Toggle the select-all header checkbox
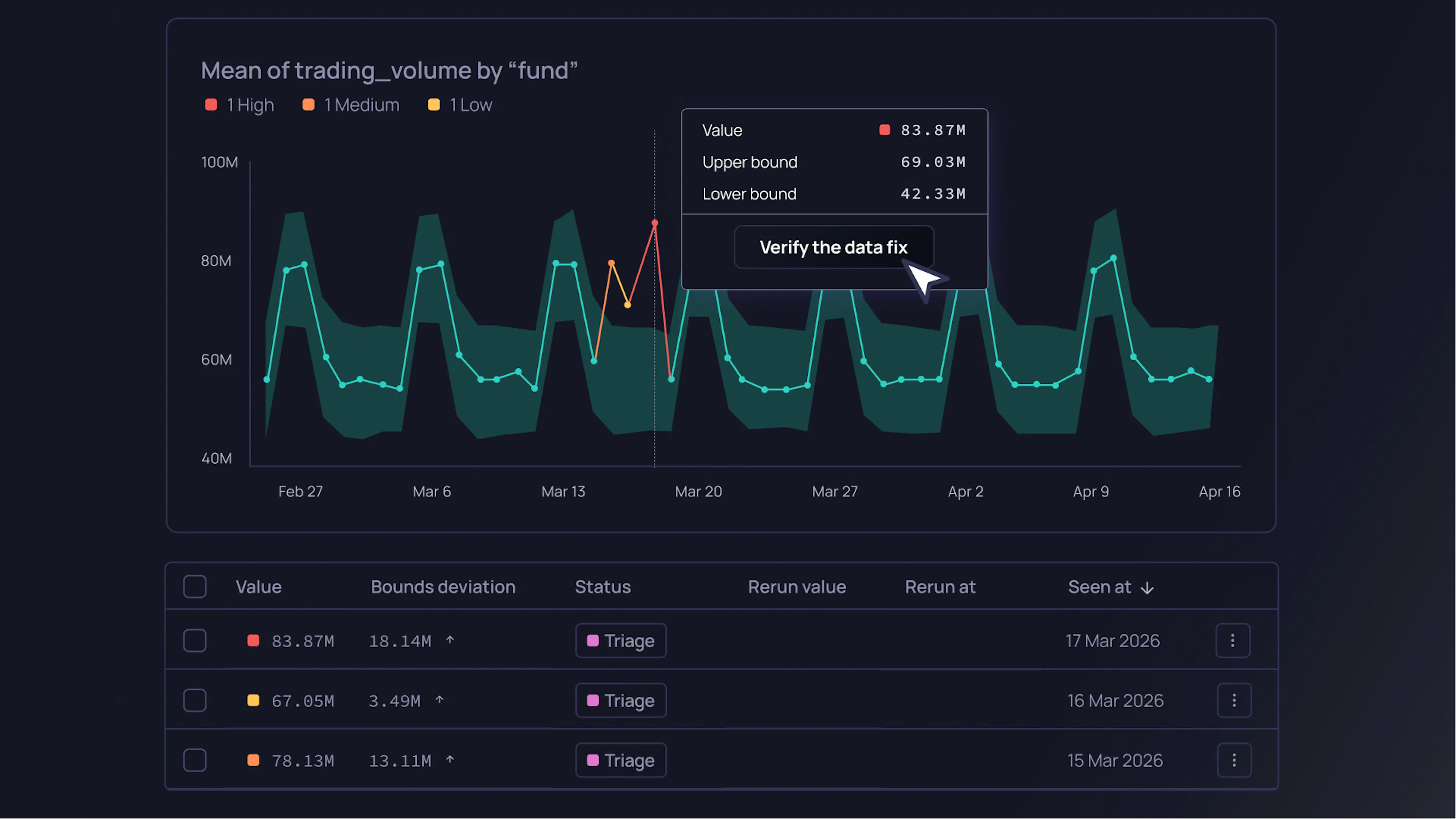 pyautogui.click(x=195, y=586)
